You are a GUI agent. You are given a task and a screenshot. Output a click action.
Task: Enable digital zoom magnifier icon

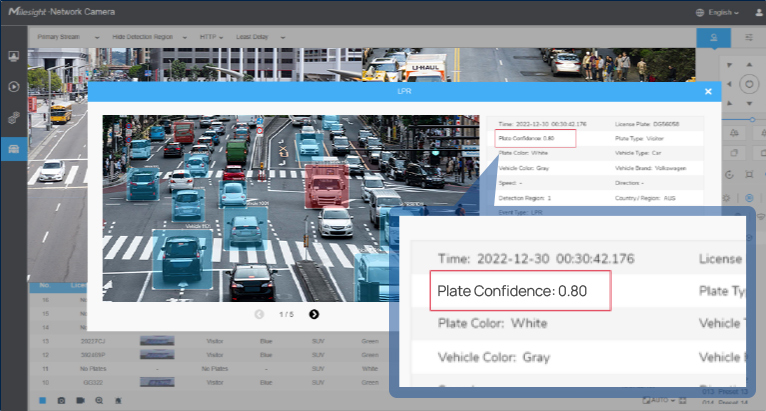coord(99,400)
